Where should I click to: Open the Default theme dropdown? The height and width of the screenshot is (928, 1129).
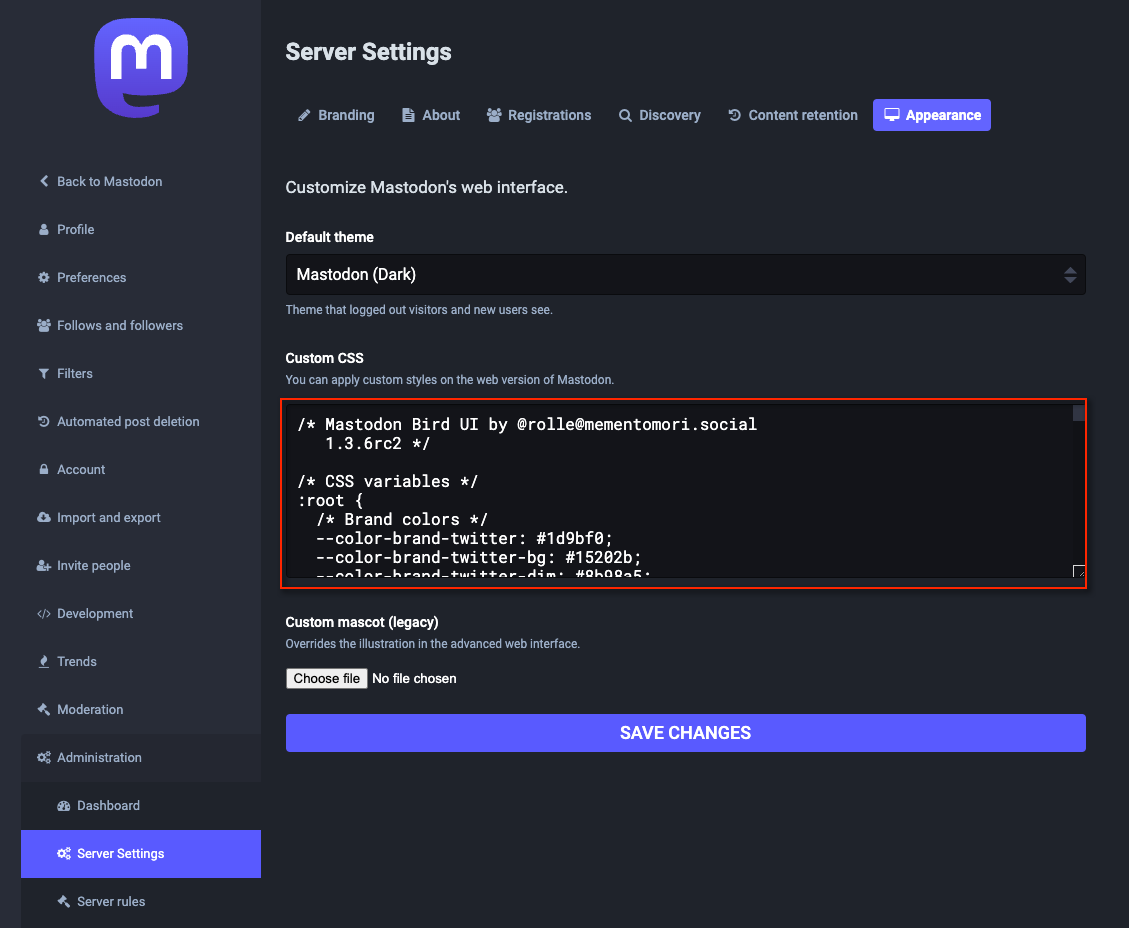(685, 274)
